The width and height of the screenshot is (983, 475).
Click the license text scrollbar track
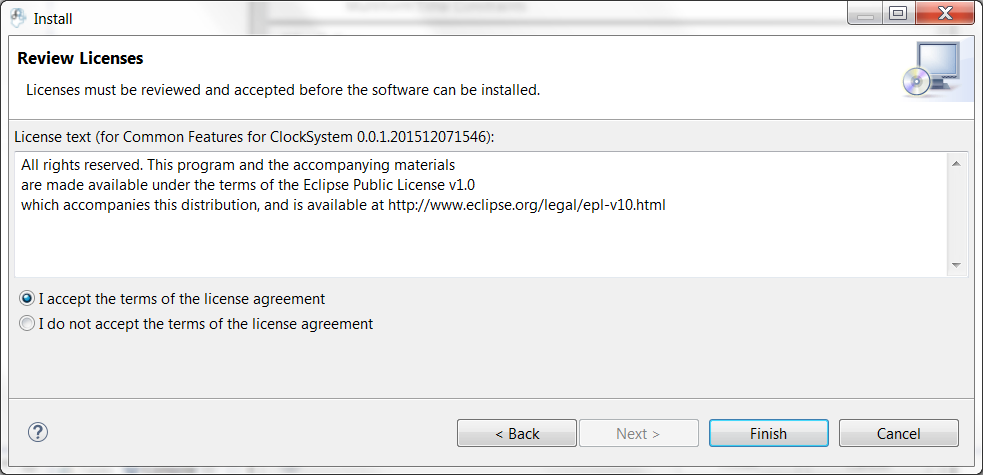956,215
